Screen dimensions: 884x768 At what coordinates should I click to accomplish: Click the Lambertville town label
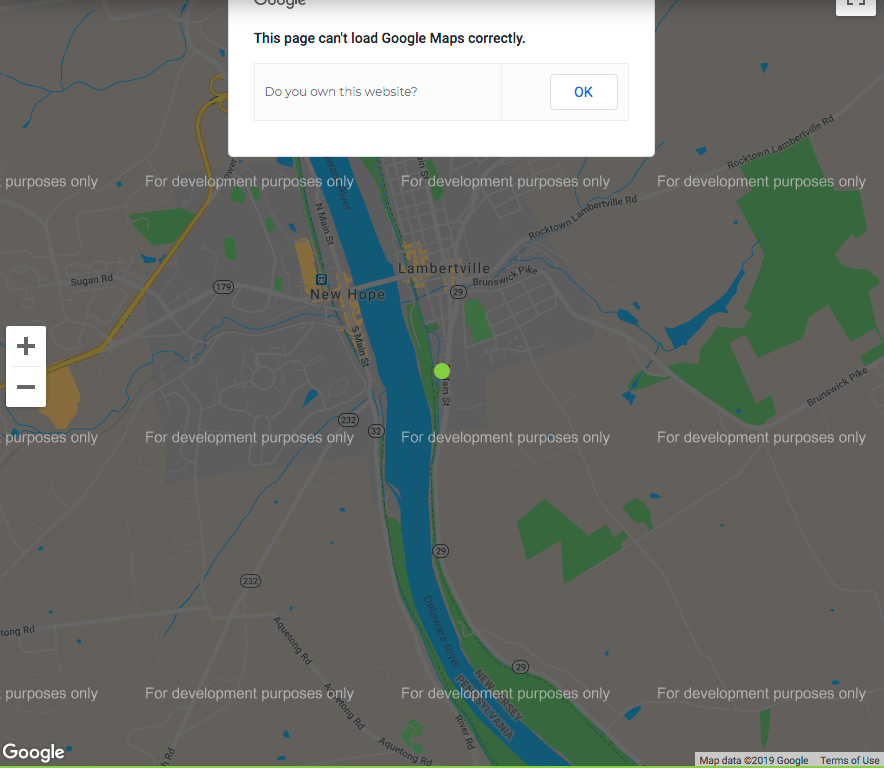click(x=444, y=268)
